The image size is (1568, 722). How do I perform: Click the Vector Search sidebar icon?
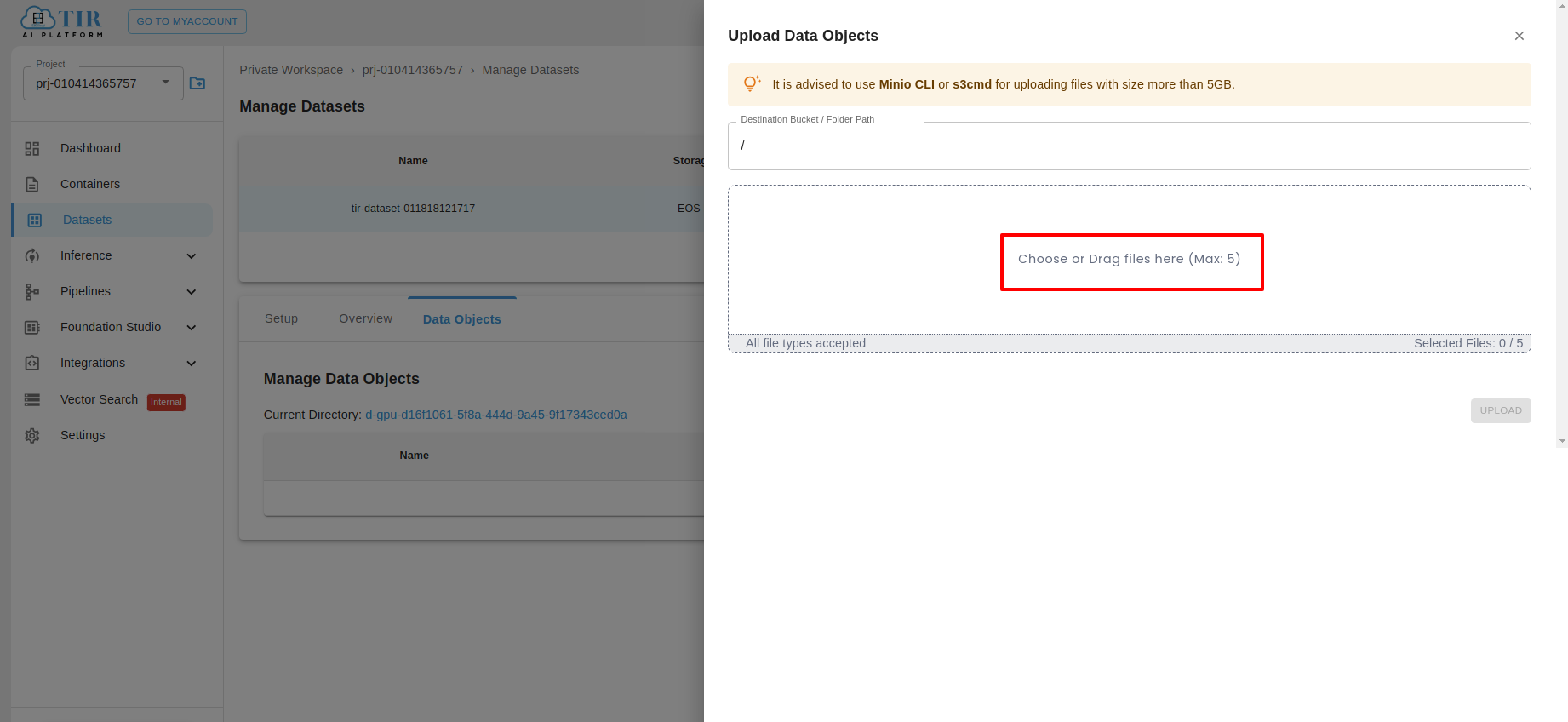click(x=32, y=399)
